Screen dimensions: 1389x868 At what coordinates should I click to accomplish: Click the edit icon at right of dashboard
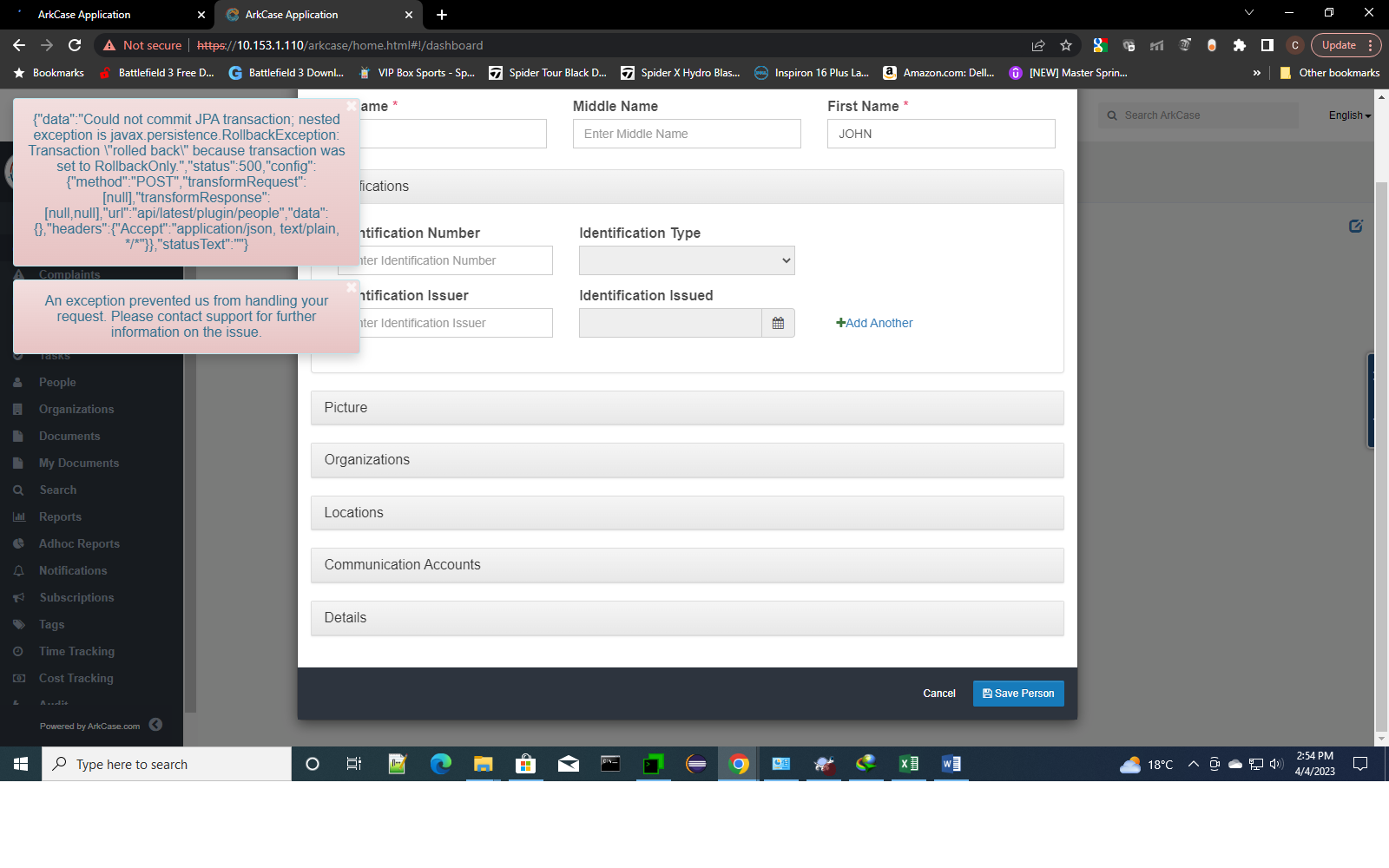1355,226
